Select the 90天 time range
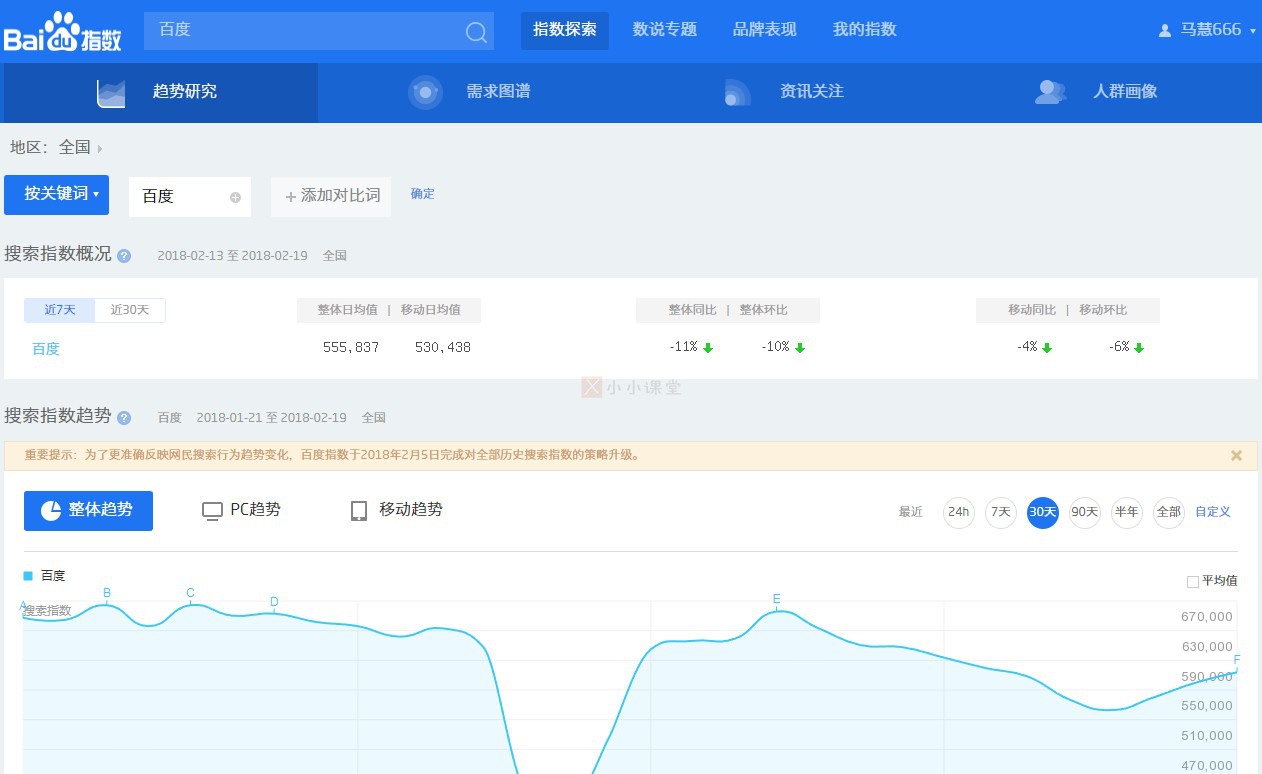 pos(1085,513)
